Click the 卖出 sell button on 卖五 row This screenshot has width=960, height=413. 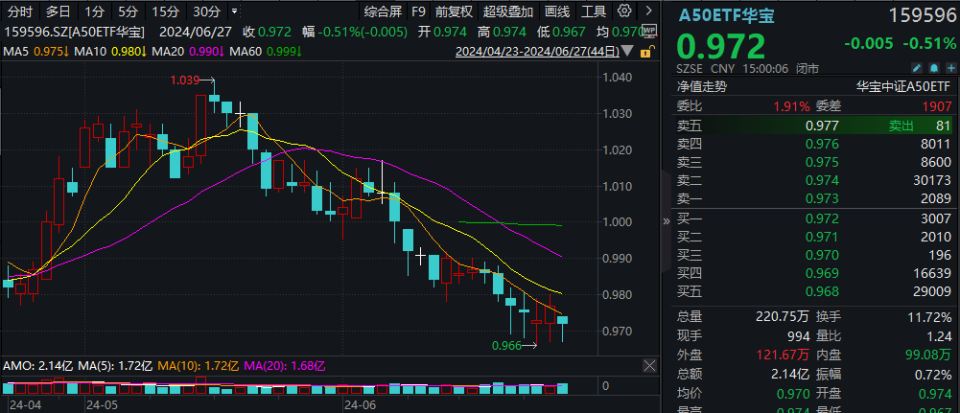tap(901, 126)
